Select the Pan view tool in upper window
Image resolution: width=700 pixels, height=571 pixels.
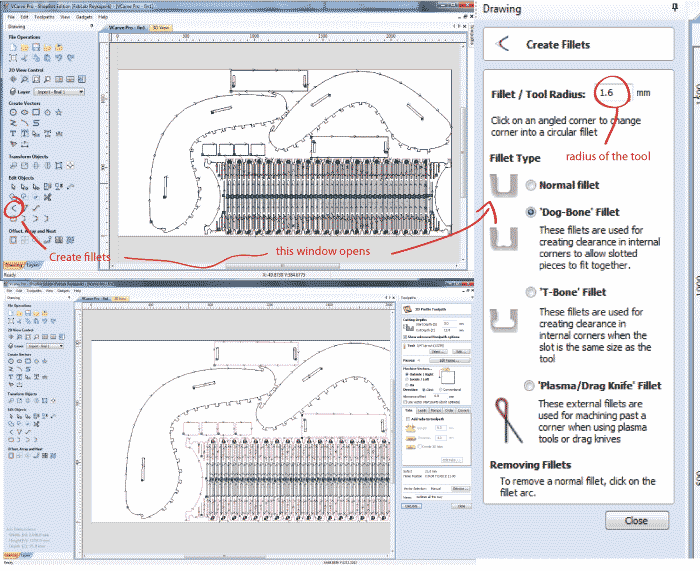13,79
